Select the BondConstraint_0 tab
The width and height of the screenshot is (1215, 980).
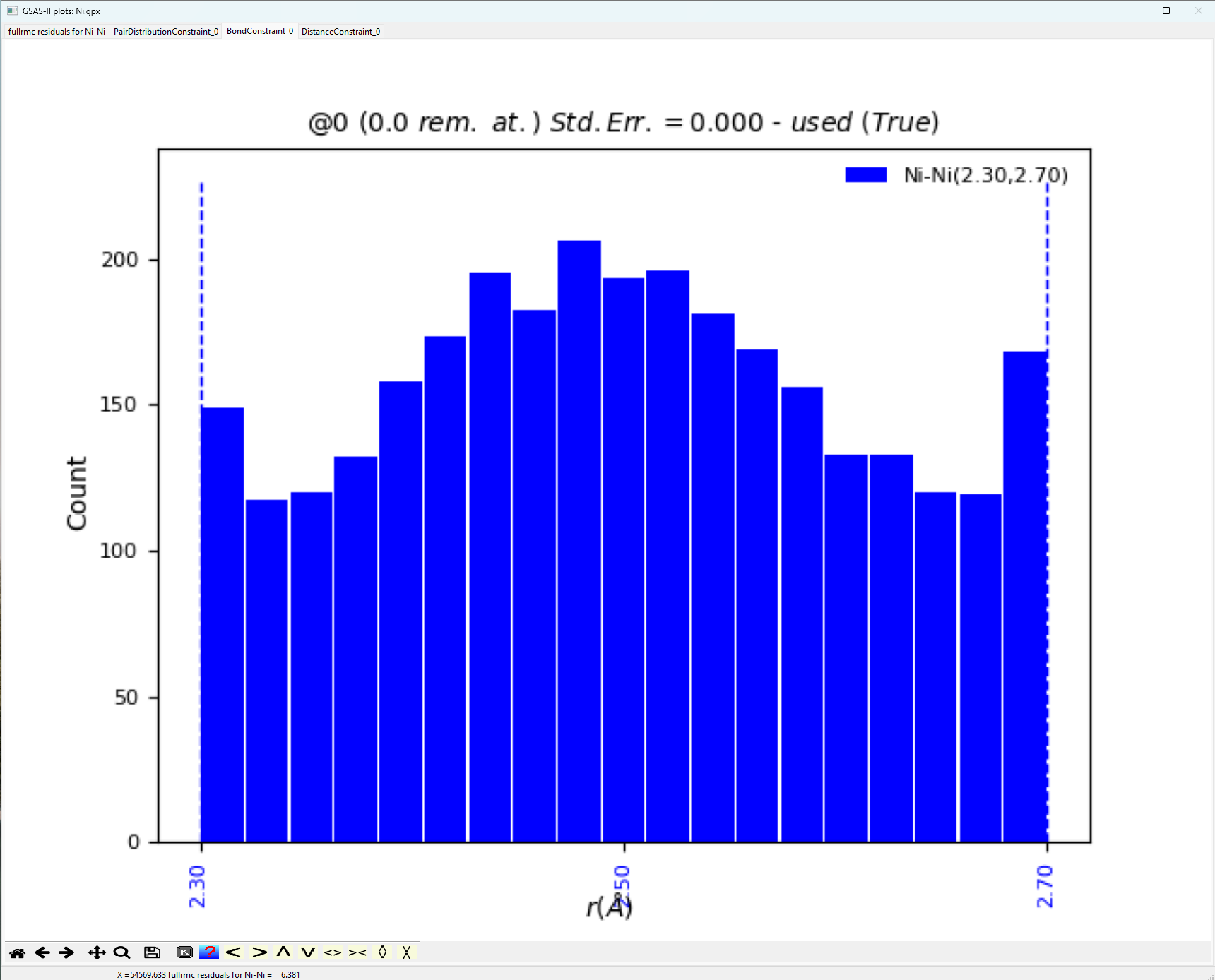click(x=260, y=31)
